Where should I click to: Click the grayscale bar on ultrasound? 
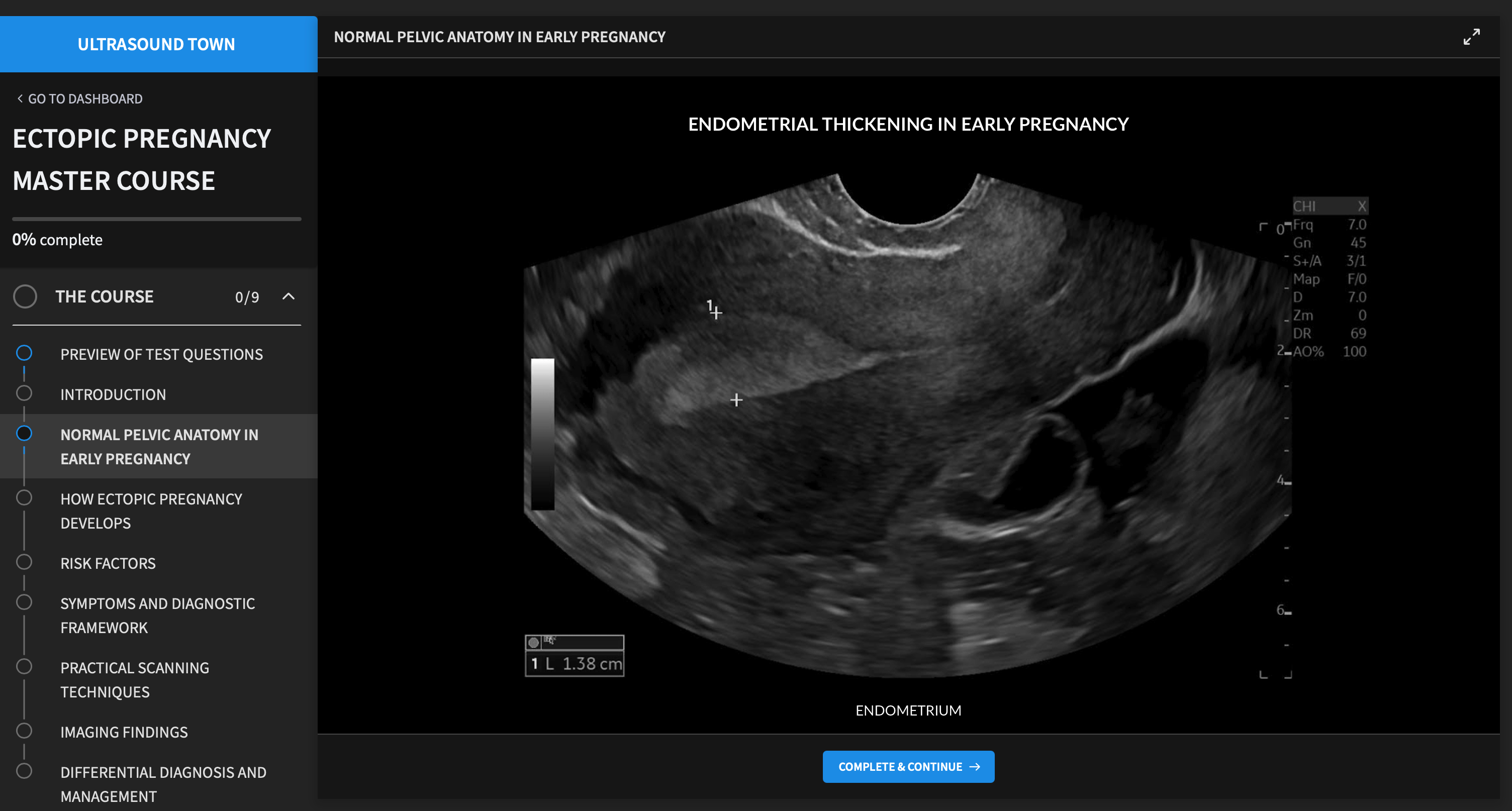tap(542, 434)
